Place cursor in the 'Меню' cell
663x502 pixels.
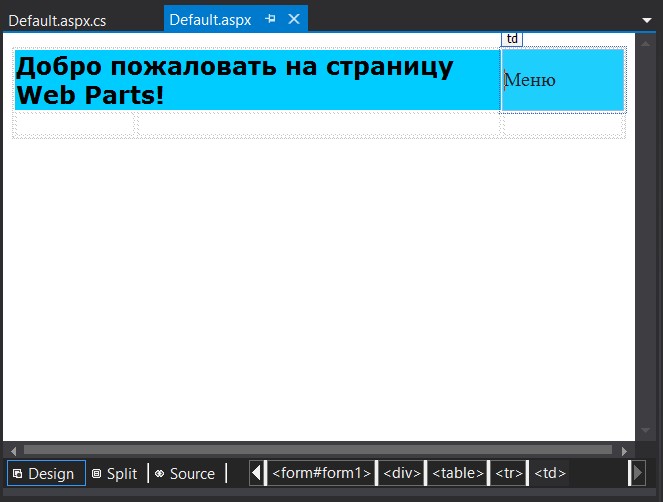click(x=563, y=80)
